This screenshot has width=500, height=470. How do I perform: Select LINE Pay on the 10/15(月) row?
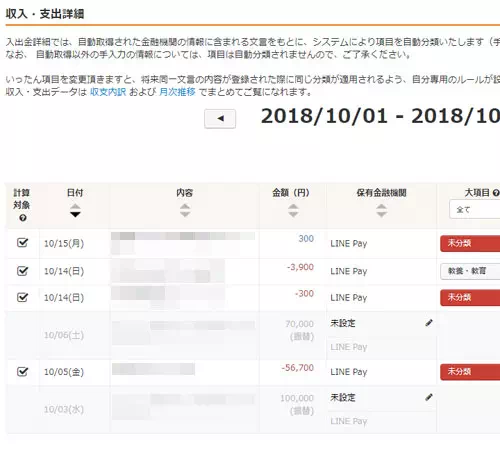(348, 244)
